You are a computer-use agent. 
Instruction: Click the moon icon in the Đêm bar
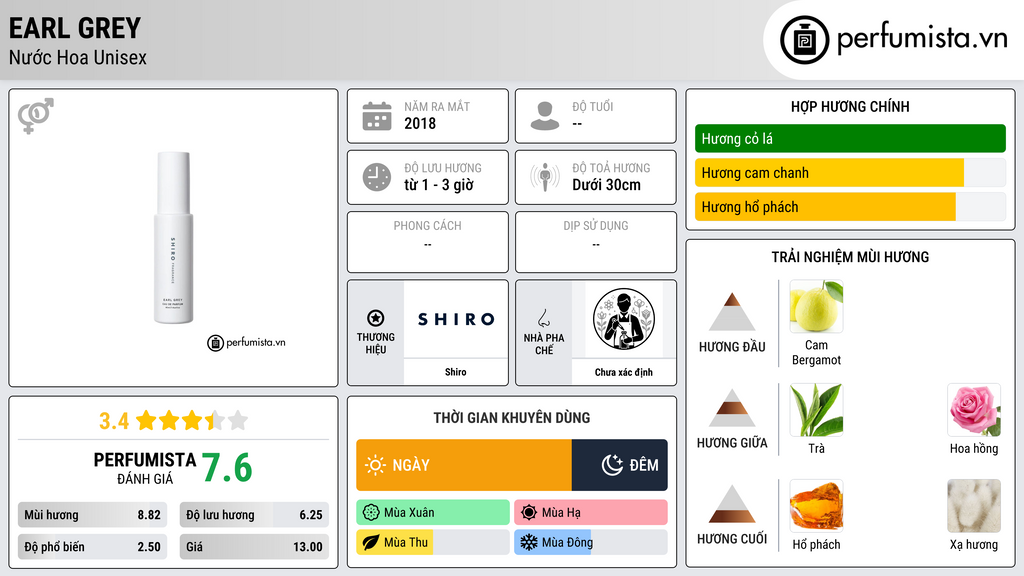tap(612, 465)
